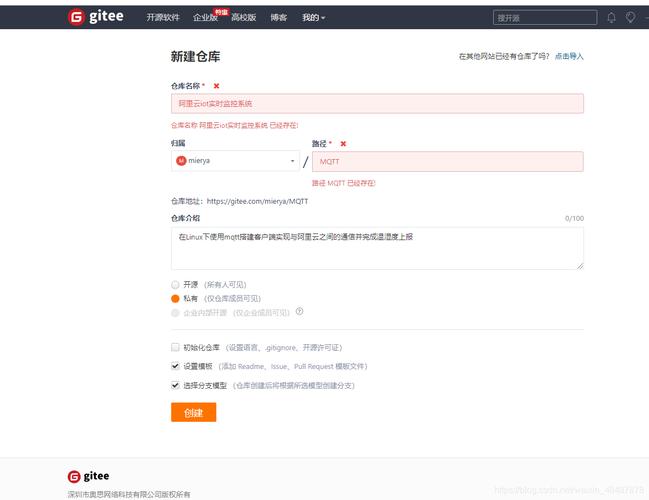Click the 仓库介绍 description text area
Image resolution: width=649 pixels, height=500 pixels.
pos(377,248)
